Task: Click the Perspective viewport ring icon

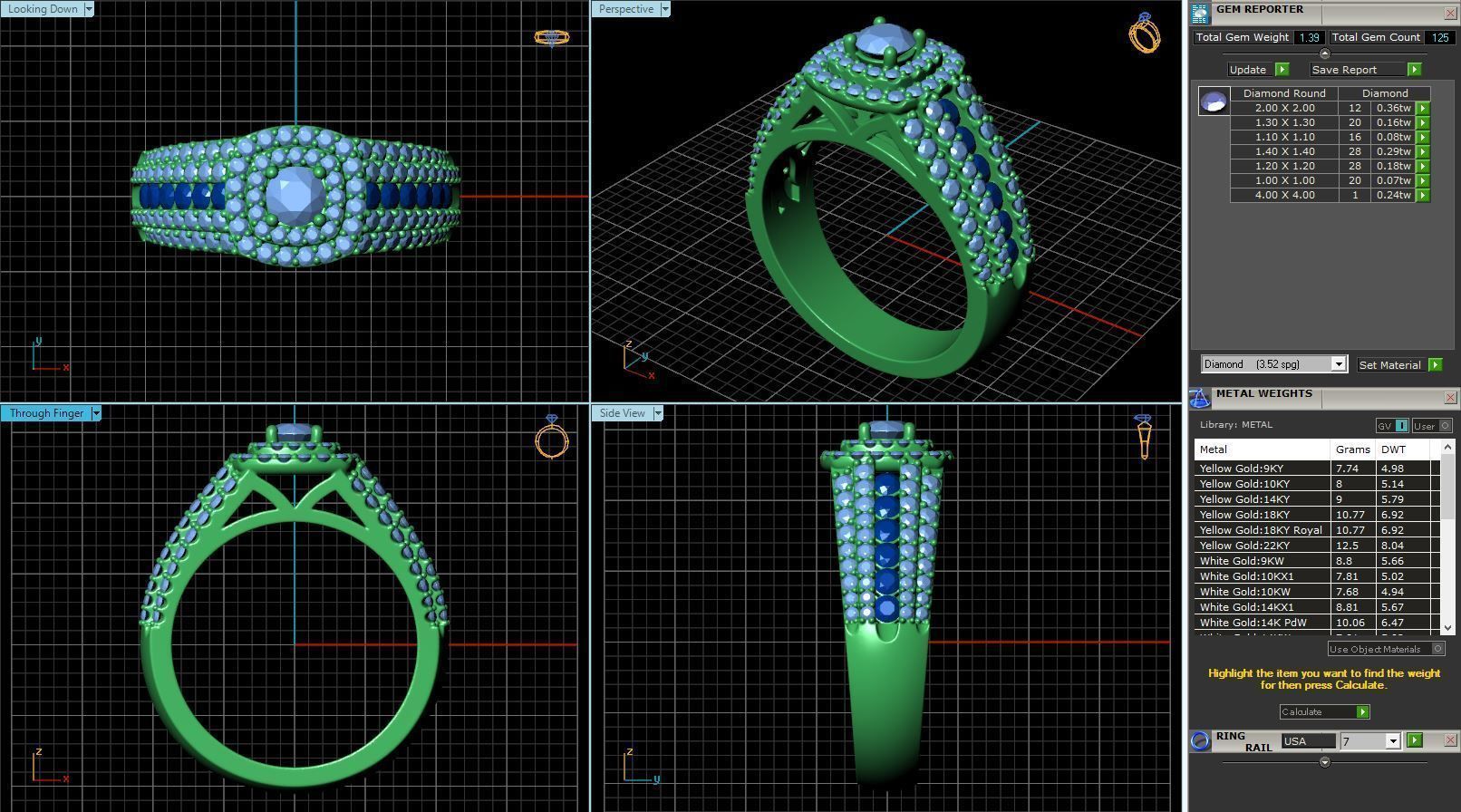Action: (1145, 33)
